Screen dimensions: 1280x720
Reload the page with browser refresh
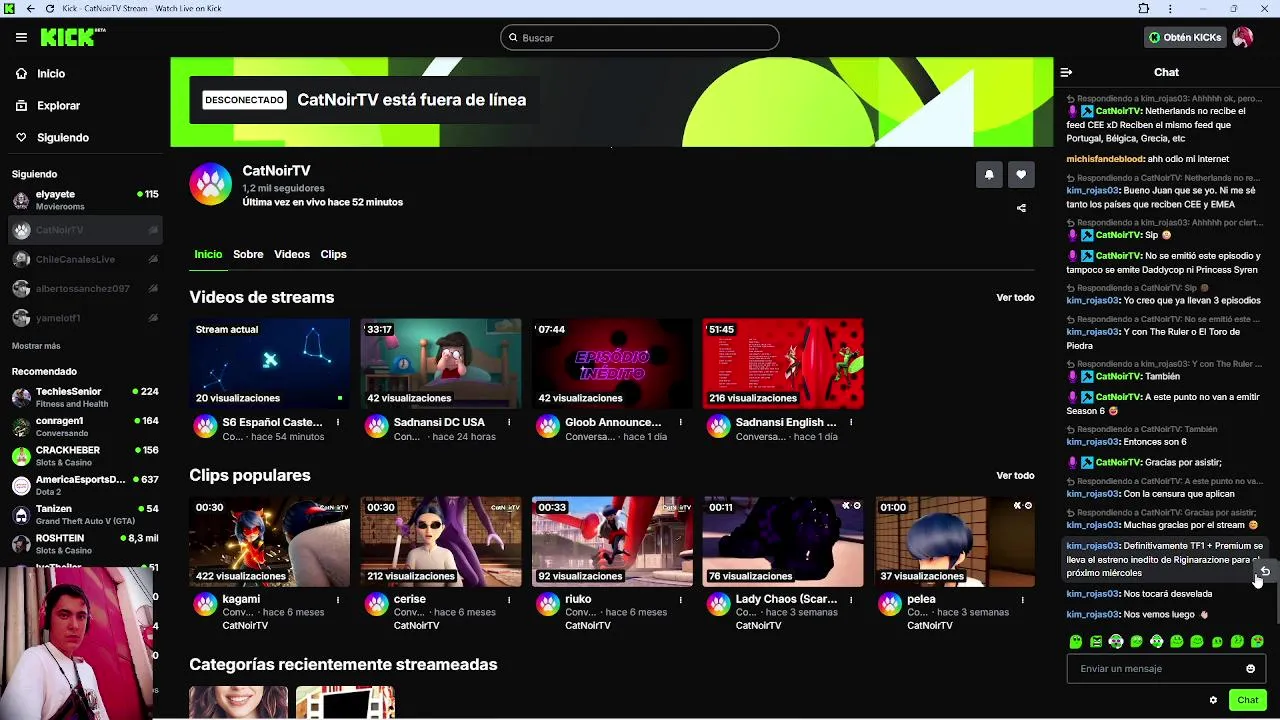[50, 8]
